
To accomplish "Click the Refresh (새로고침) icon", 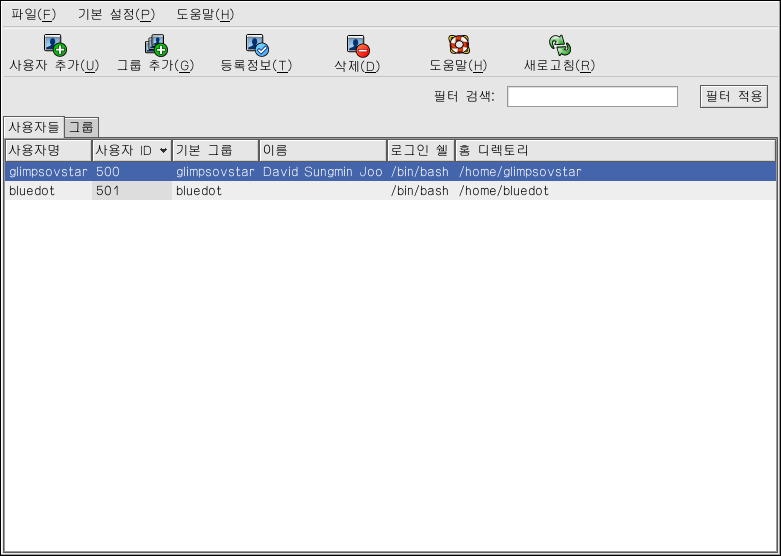I will pos(559,45).
